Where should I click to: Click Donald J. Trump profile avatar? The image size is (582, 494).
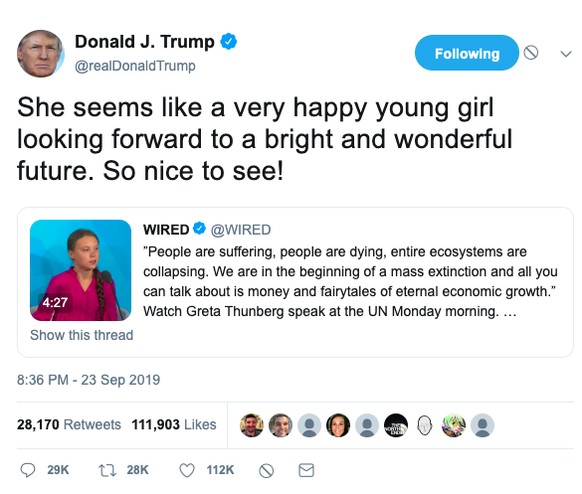[40, 53]
